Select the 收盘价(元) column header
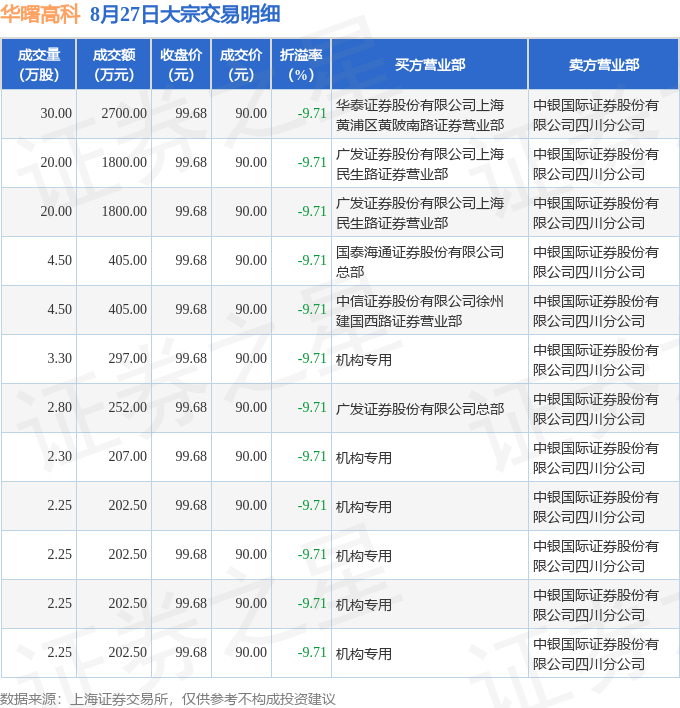 click(181, 65)
